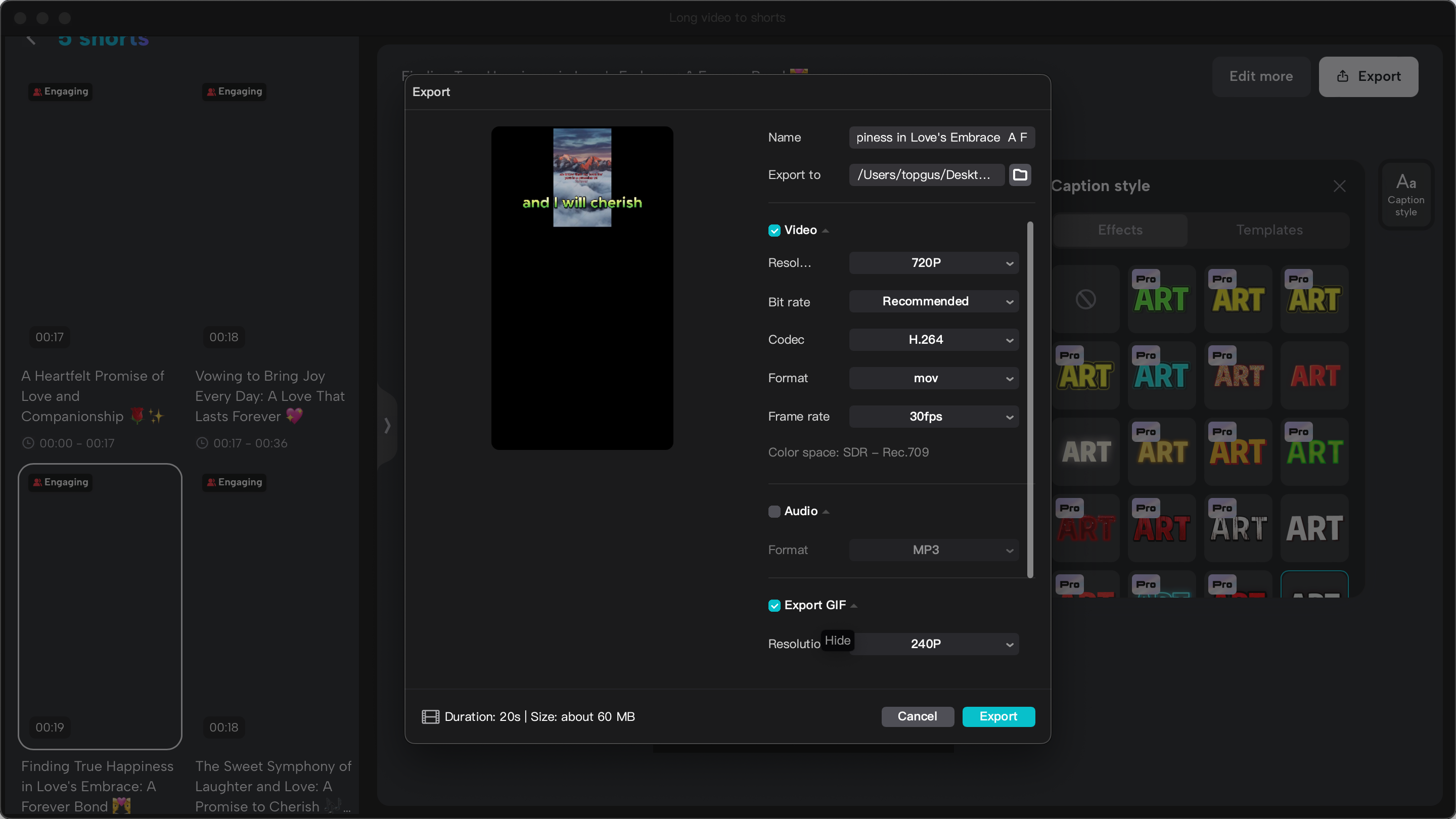This screenshot has height=819, width=1456.
Task: Click the Name input field to edit it
Action: pyautogui.click(x=941, y=138)
